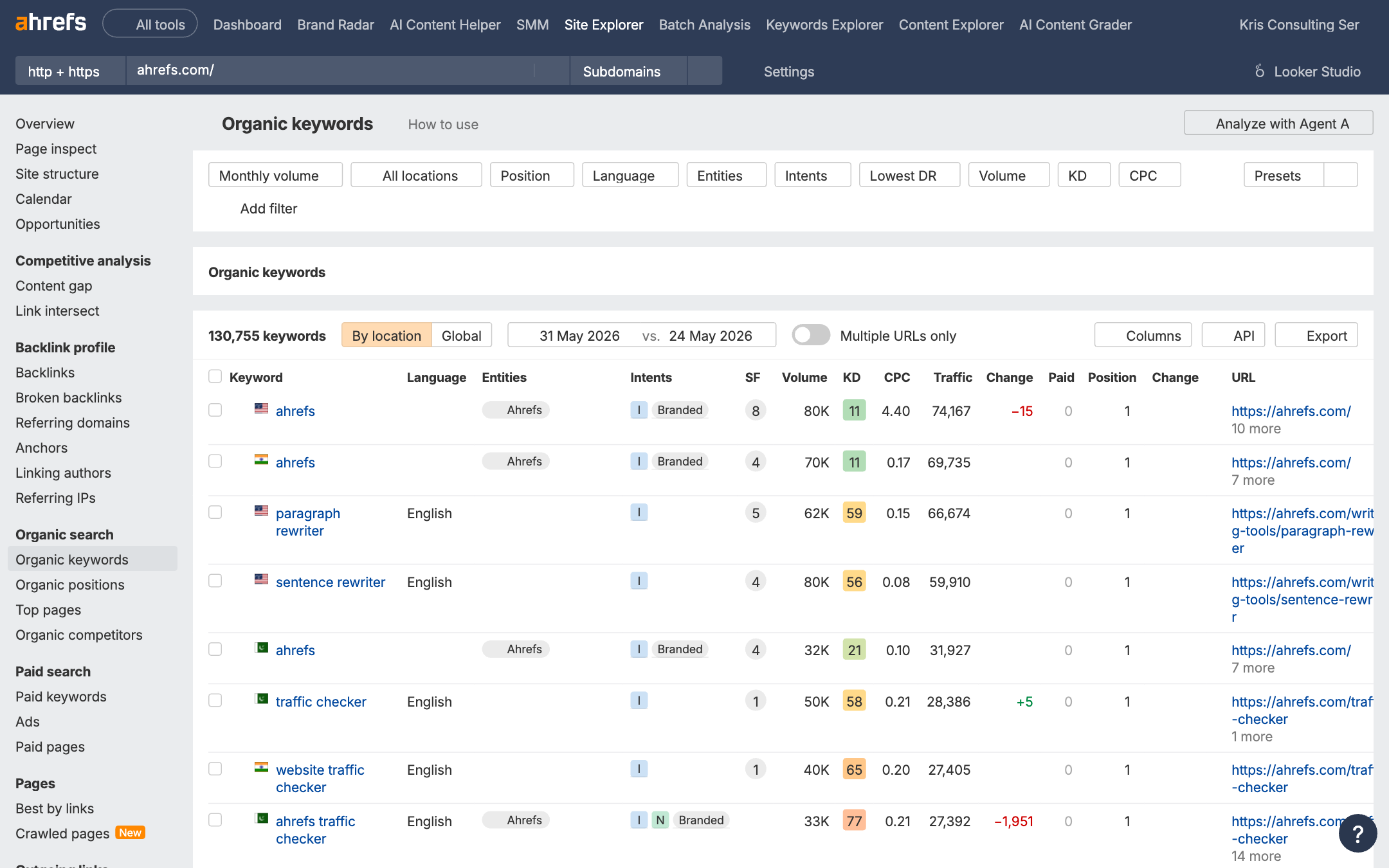This screenshot has height=868, width=1389.
Task: Click the KD 21 badge in Pakistan ahrefs row
Action: [x=854, y=650]
